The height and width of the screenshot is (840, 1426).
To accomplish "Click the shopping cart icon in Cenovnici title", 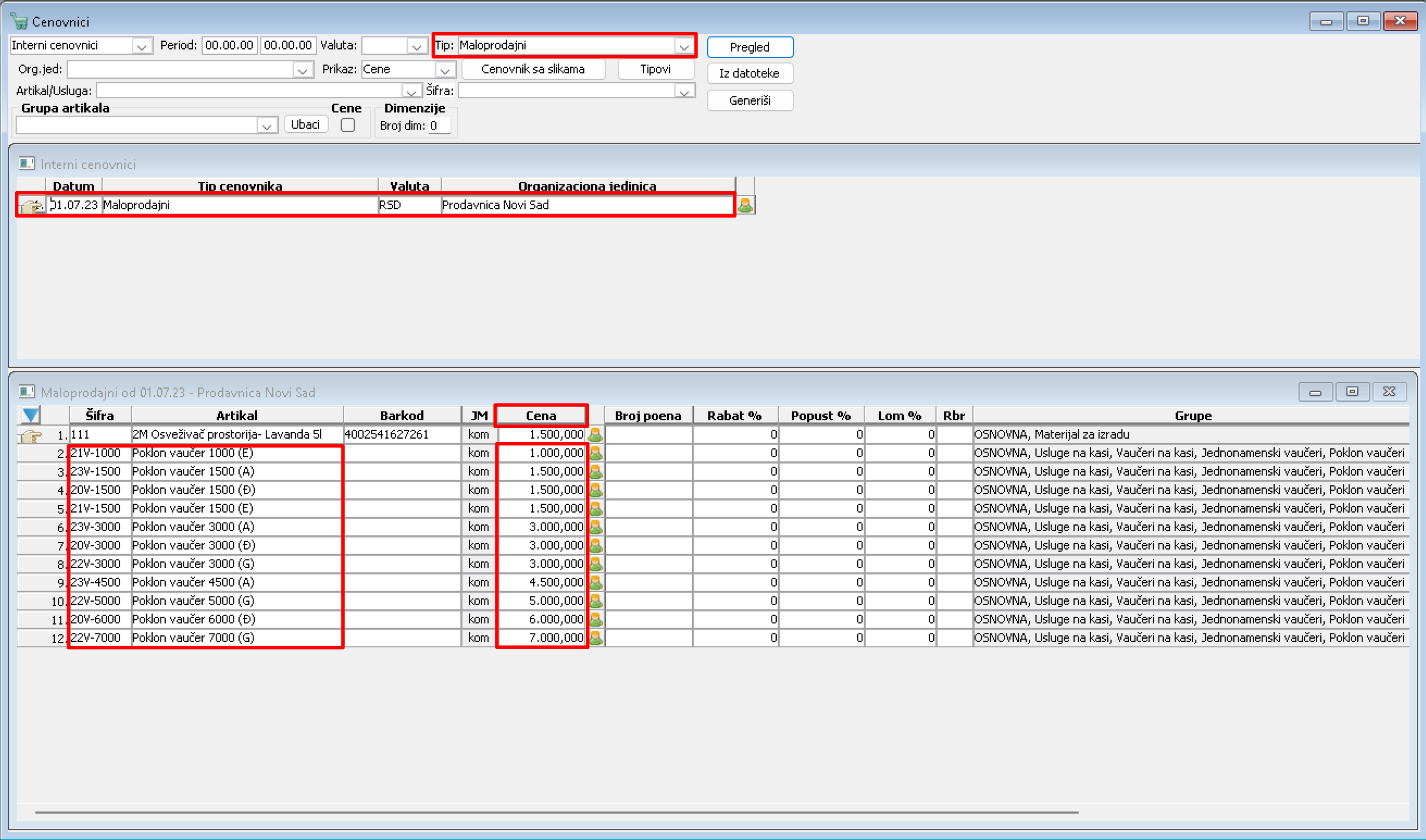I will [x=19, y=21].
